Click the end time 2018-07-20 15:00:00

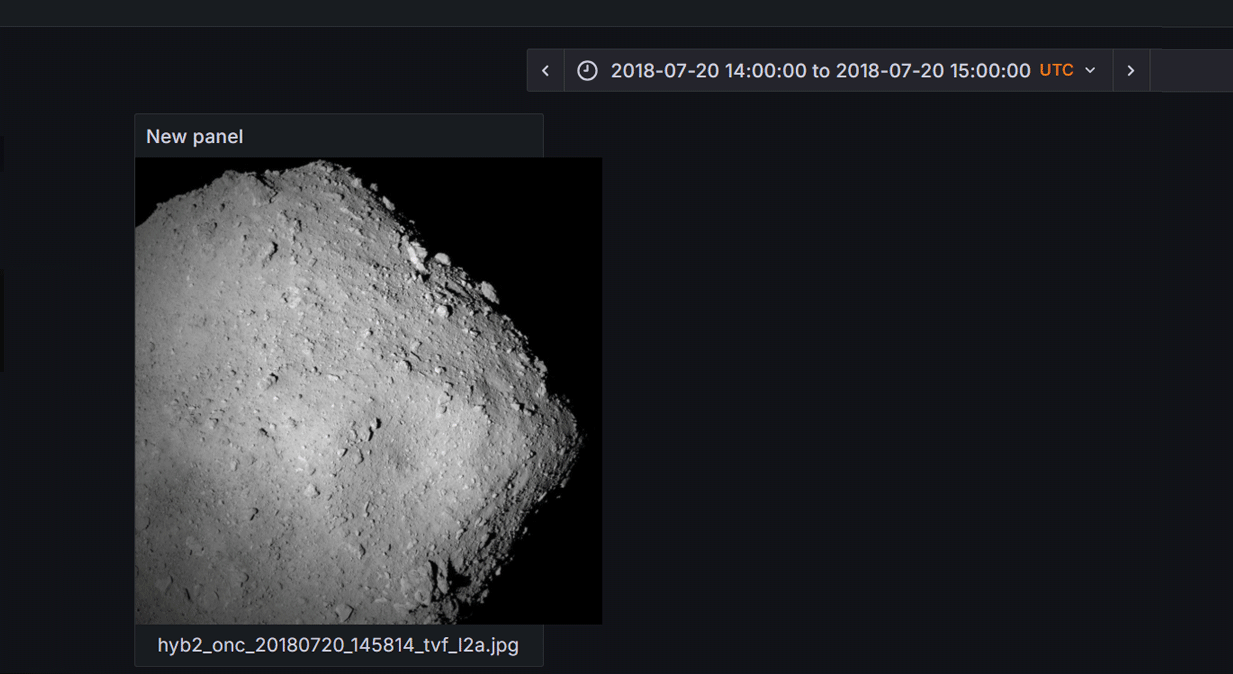(933, 71)
